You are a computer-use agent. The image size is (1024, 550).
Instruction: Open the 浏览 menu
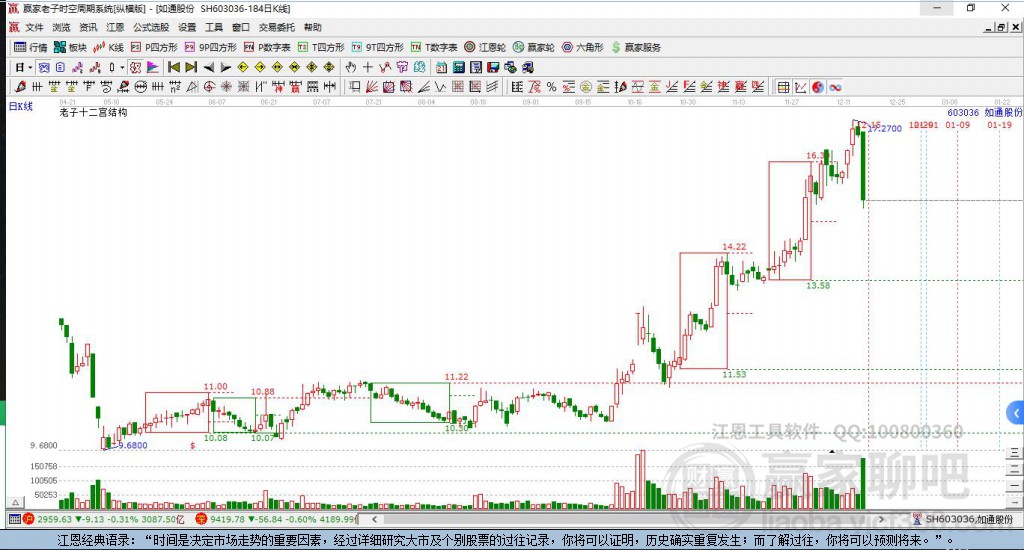tap(61, 27)
